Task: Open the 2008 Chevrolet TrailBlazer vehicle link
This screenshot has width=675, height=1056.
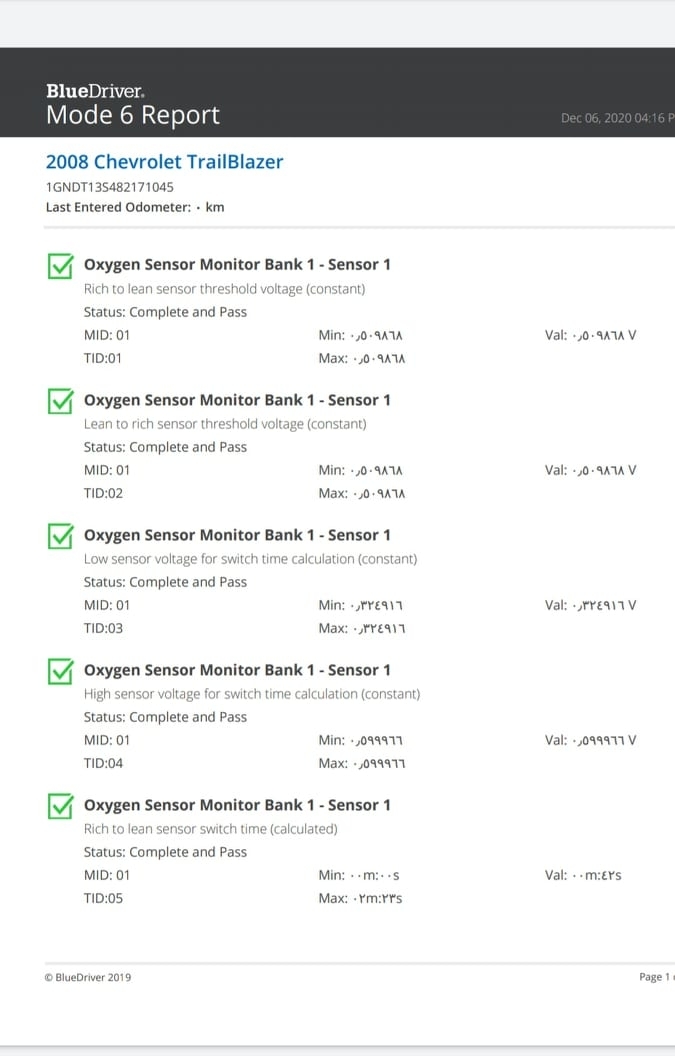Action: (x=164, y=162)
